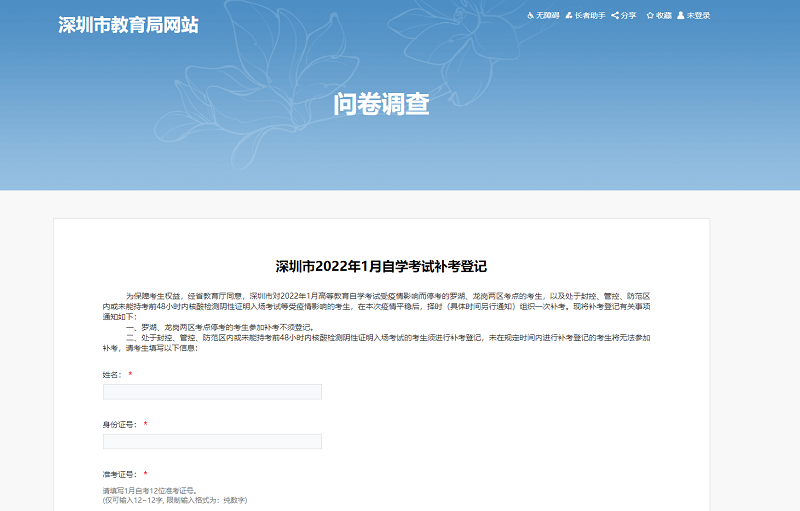The image size is (800, 511).
Task: Click the form title 深圳市2022年1月自学考试补考登记
Action: [x=381, y=266]
